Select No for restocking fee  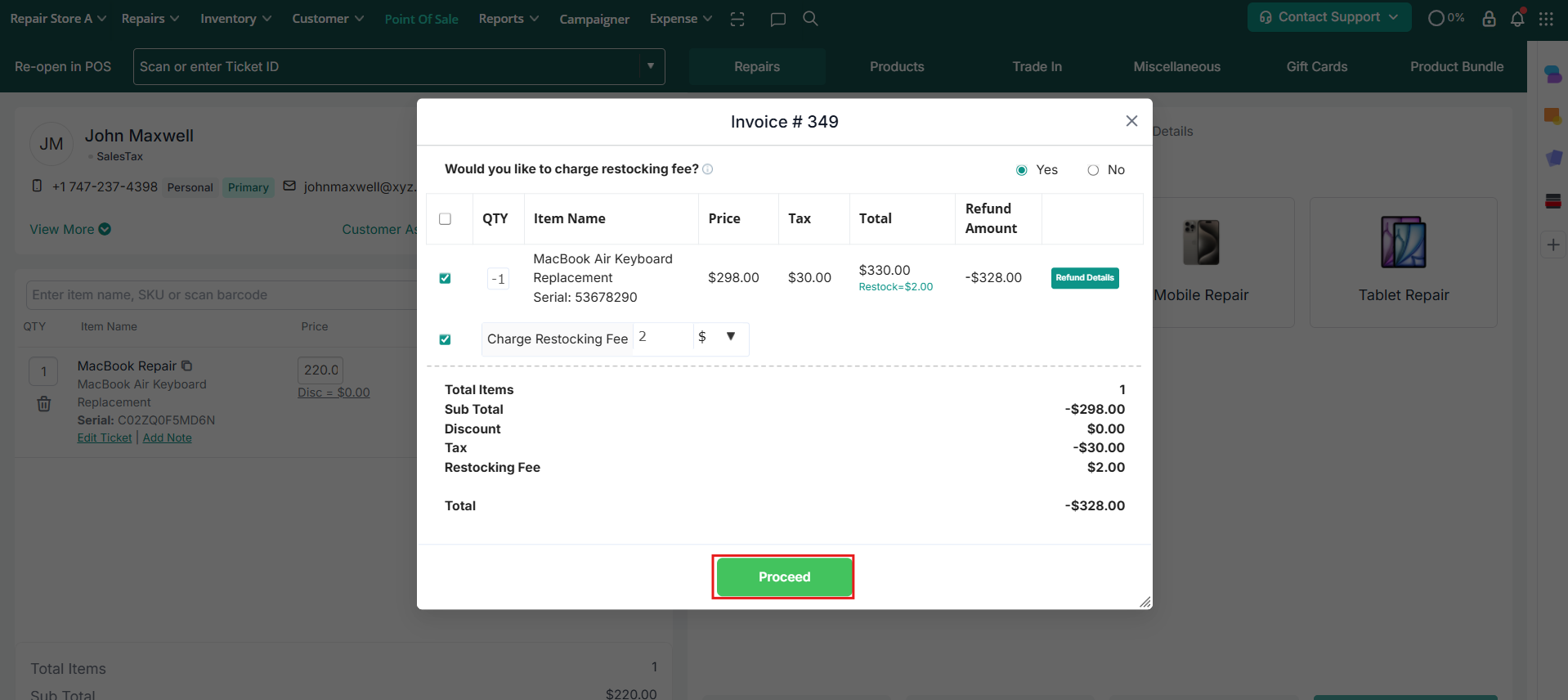click(x=1093, y=170)
